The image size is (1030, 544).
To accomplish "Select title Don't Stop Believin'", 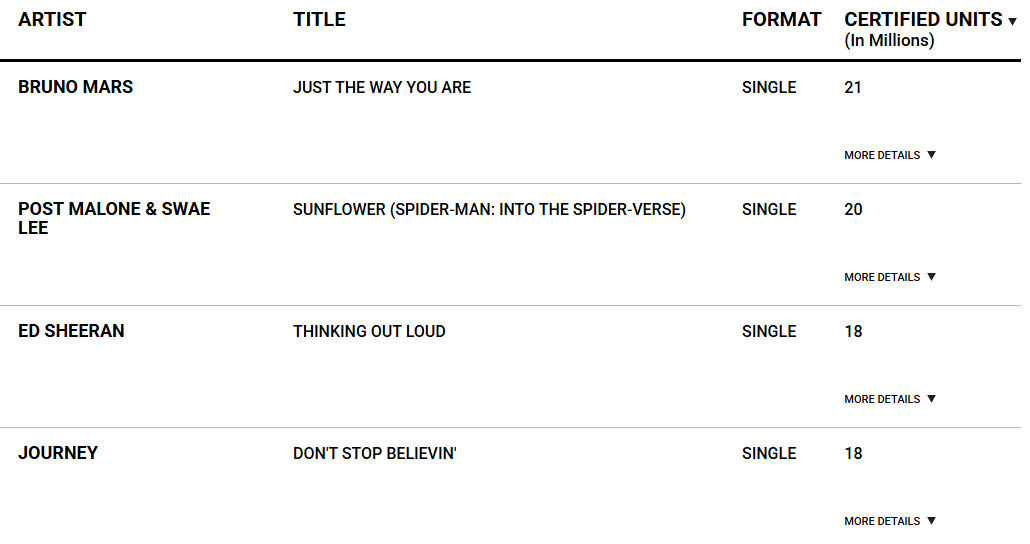I will (x=375, y=453).
